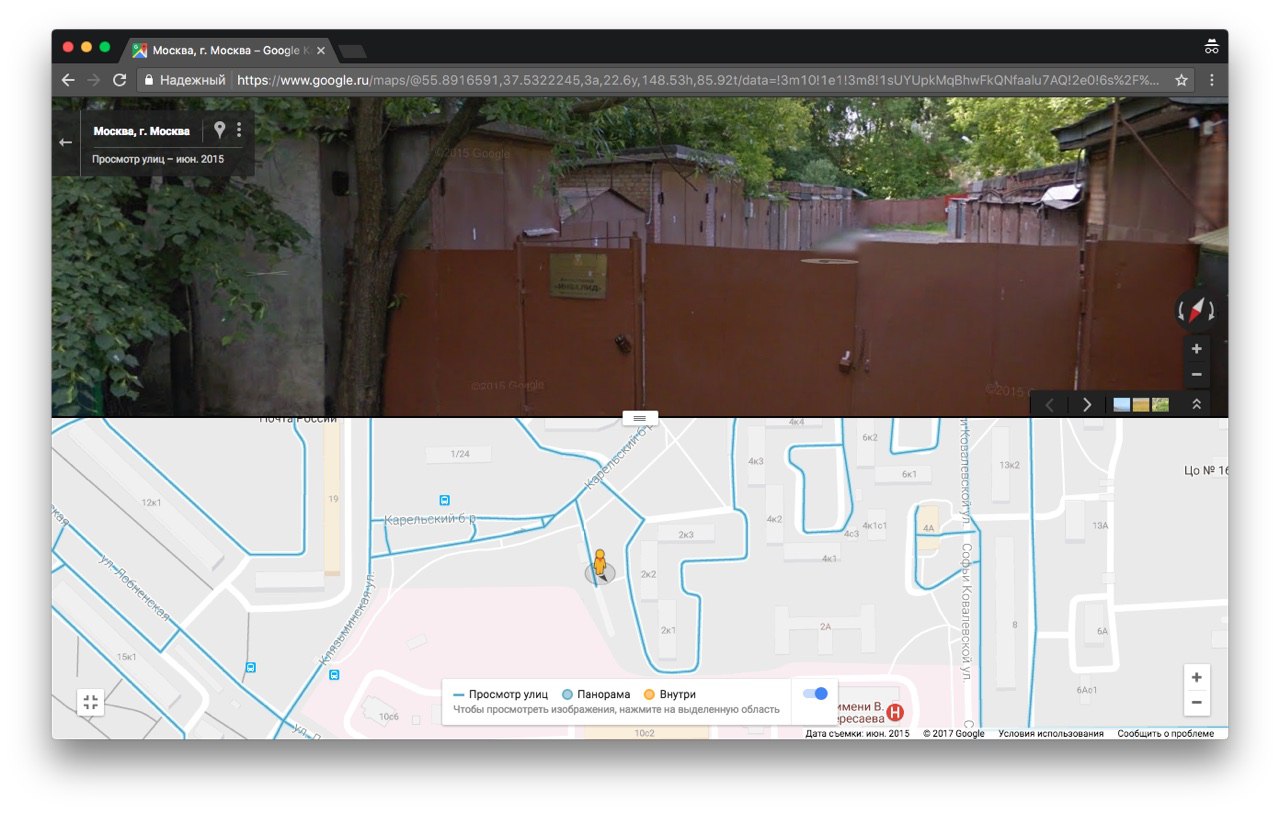Viewport: 1280px width, 813px height.
Task: Reload the Google Maps page
Action: tap(120, 80)
